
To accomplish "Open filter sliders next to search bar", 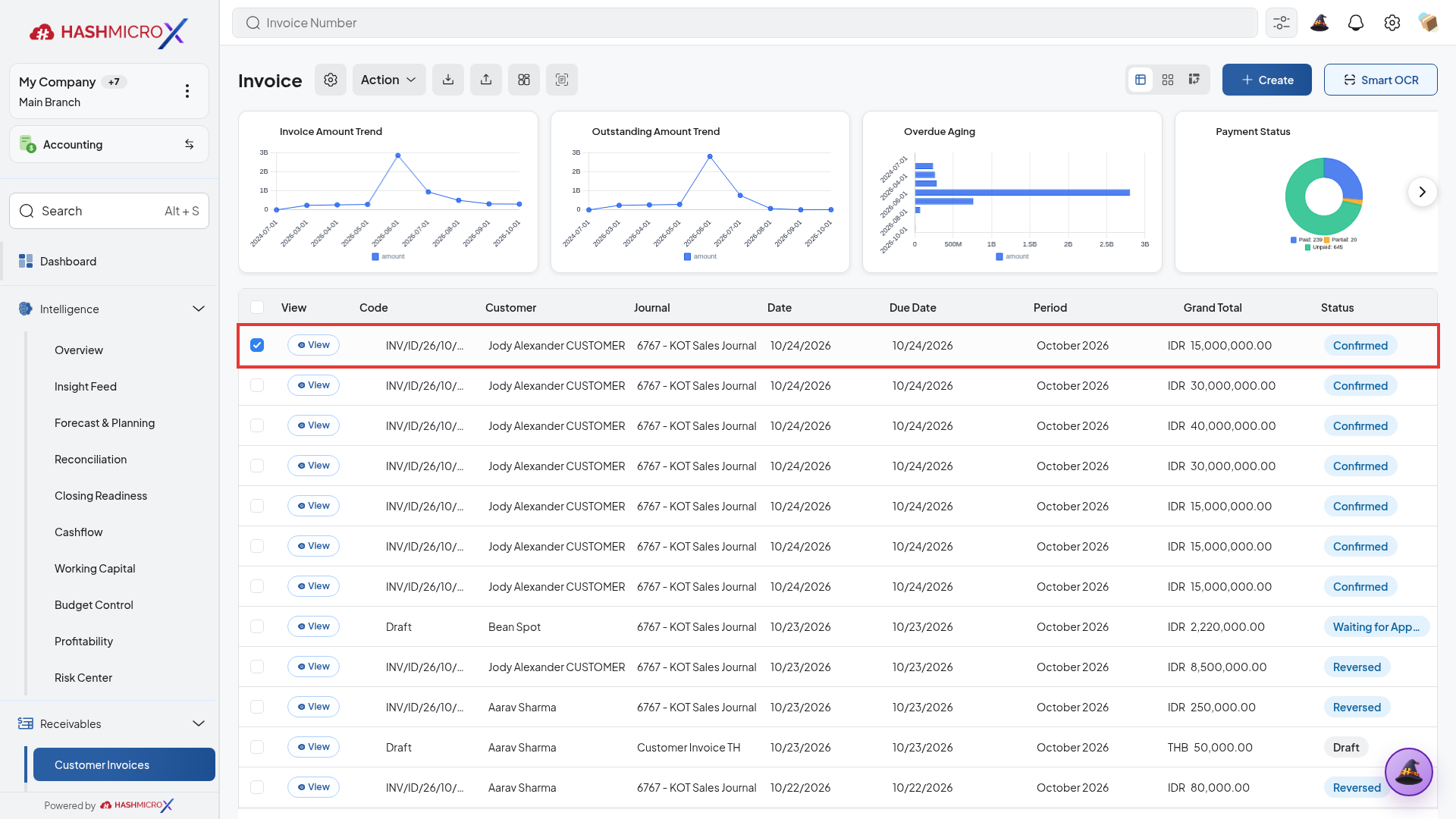I will 1282,23.
